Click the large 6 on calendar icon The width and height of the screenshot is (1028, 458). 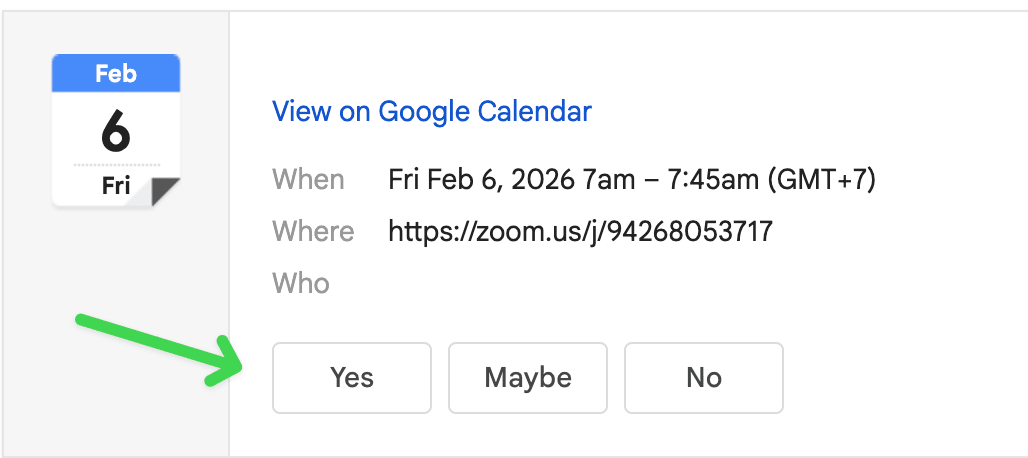(x=116, y=129)
